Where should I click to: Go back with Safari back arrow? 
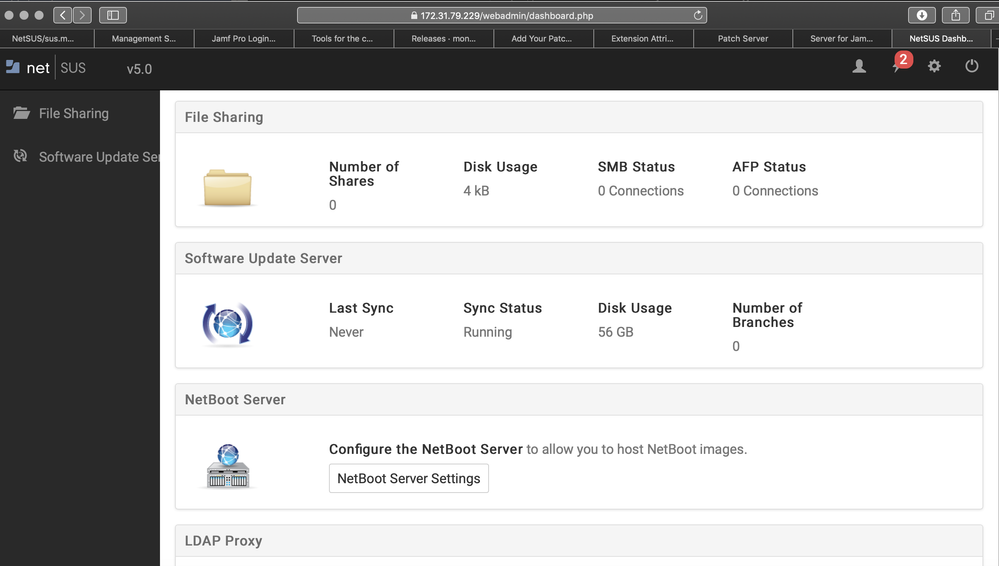[x=62, y=15]
